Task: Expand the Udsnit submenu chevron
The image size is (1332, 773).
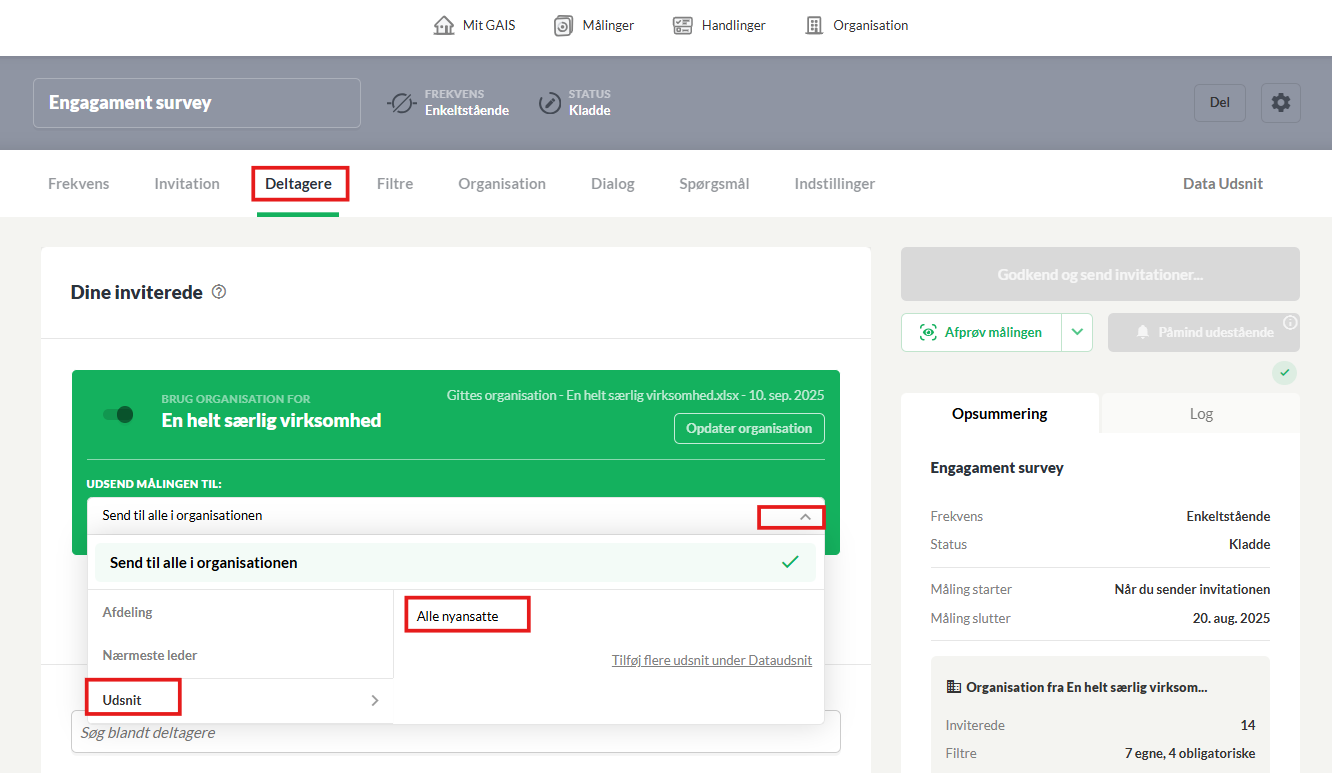Action: [x=375, y=700]
